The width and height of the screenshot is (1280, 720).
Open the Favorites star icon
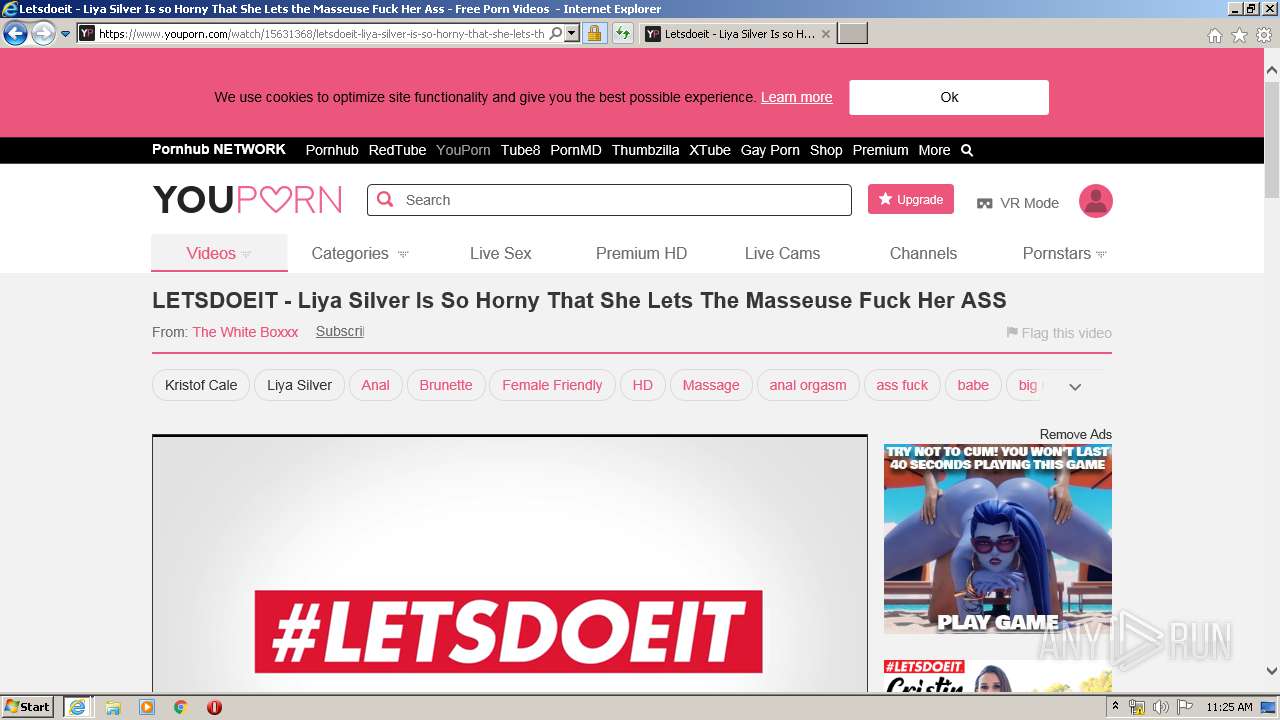click(1239, 35)
